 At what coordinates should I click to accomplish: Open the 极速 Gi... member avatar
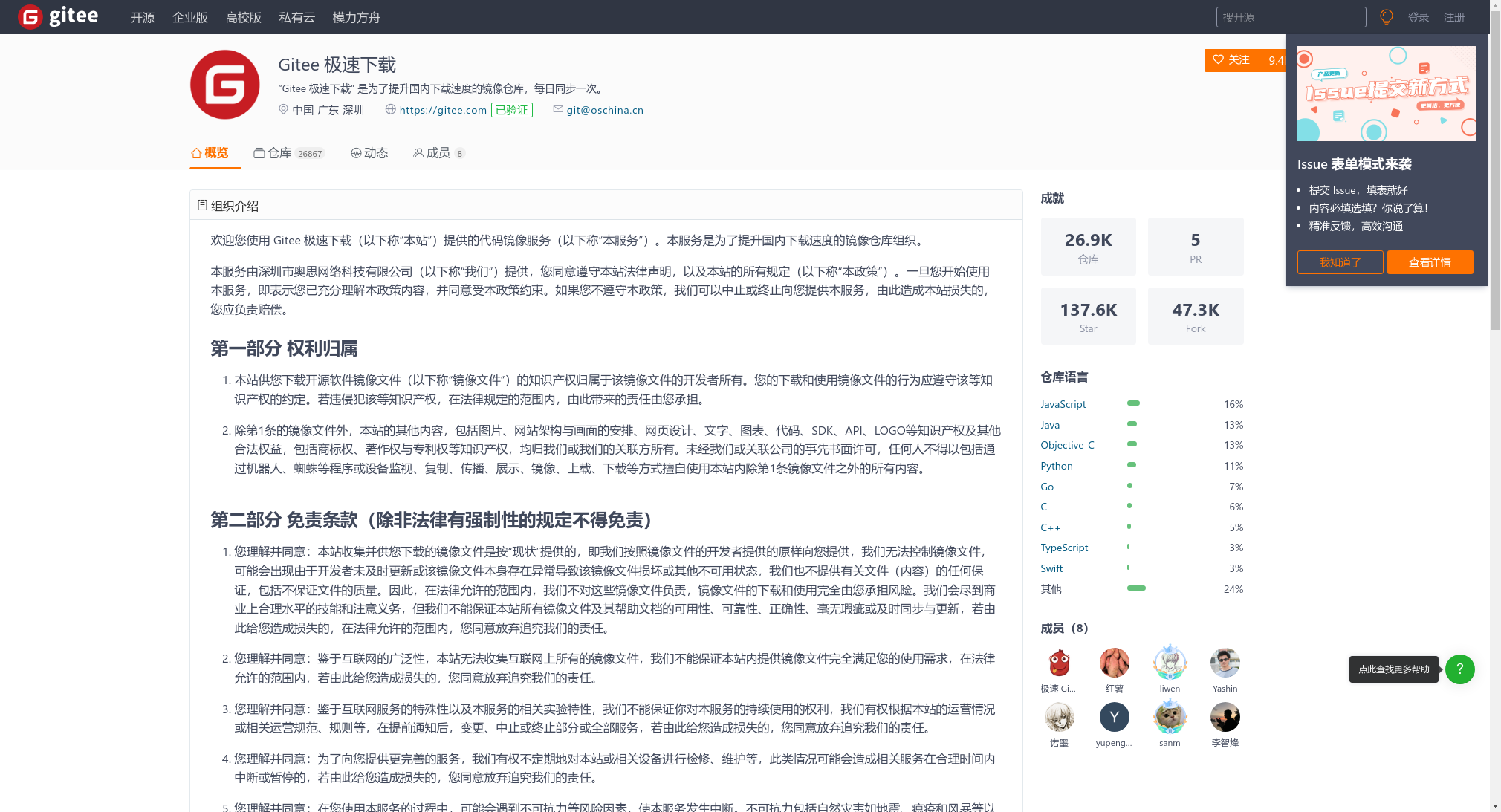pos(1059,663)
